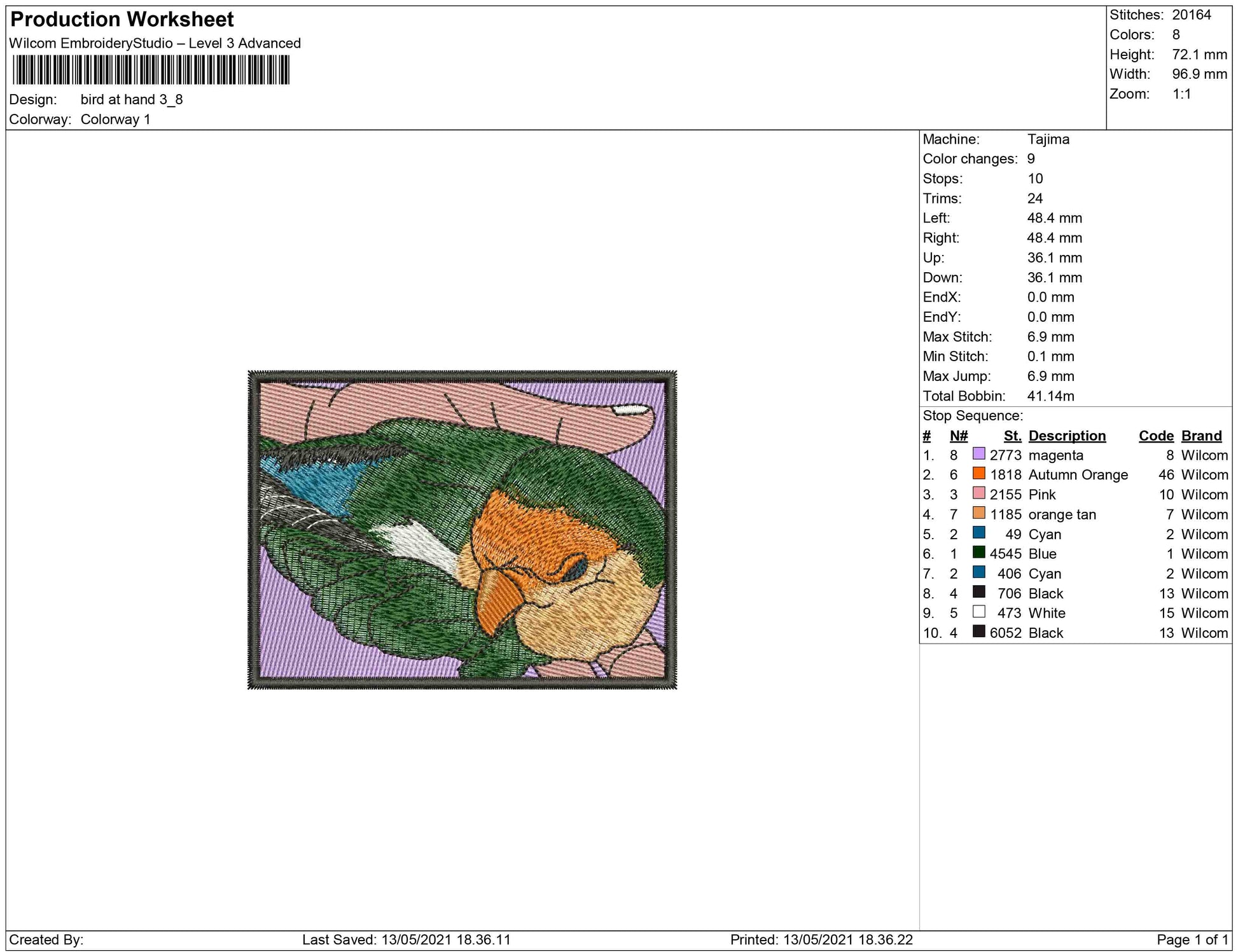Click the Autumn Orange color swatch
Screen dimensions: 1238x952
(978, 474)
